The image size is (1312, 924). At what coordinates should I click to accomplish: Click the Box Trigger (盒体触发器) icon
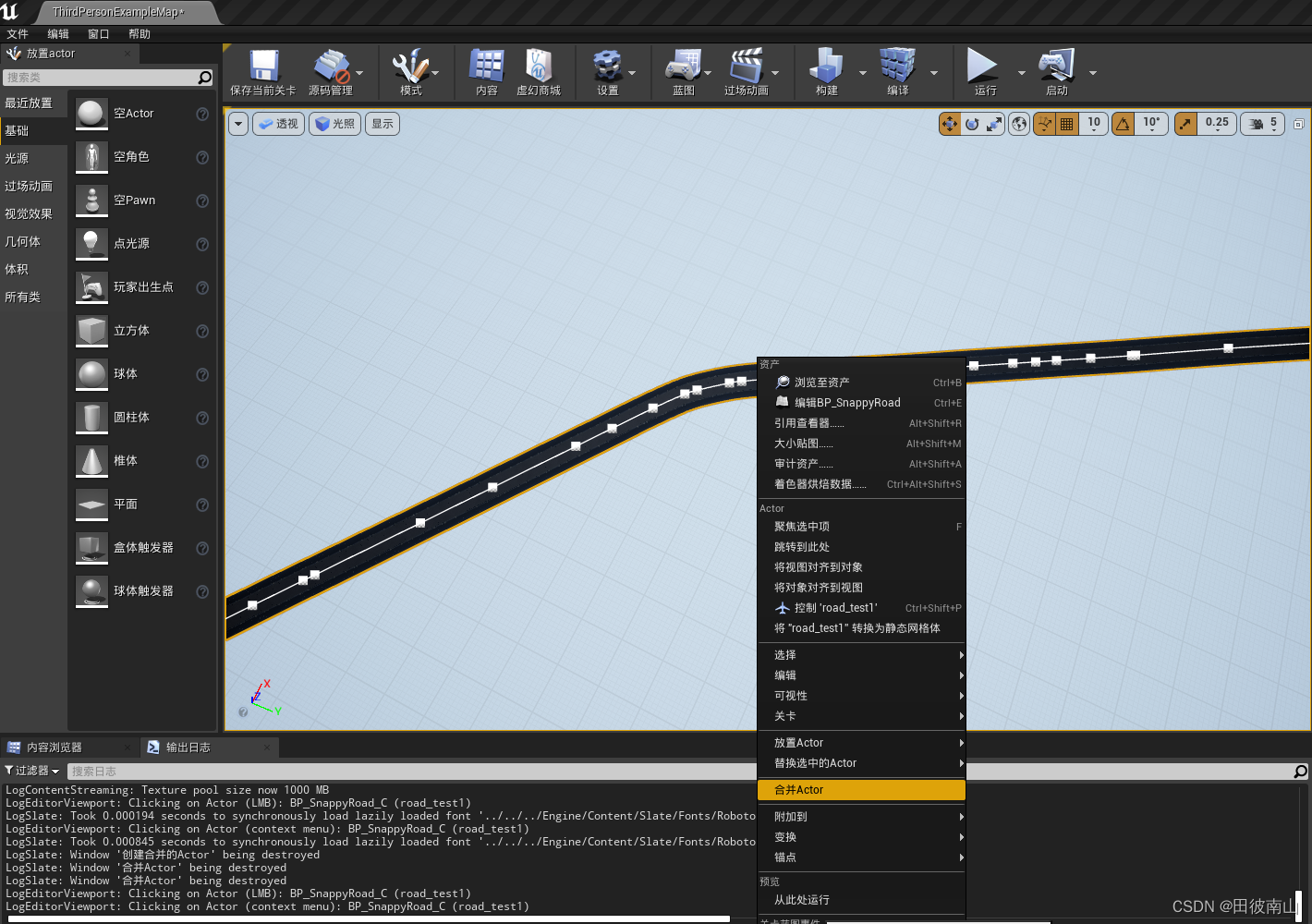pos(91,548)
